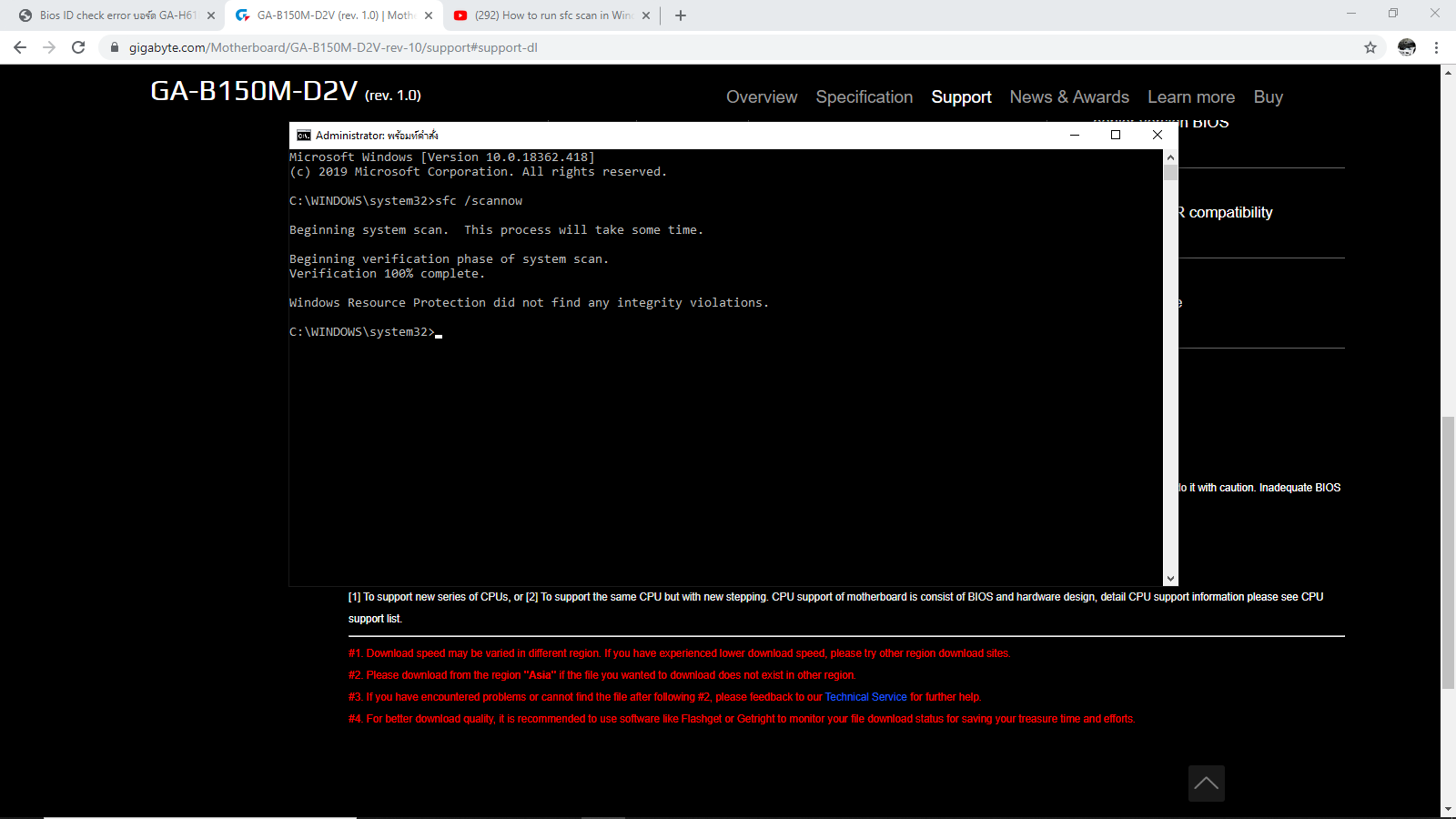Close the YouTube sfc scan tab
Viewport: 1456px width, 819px height.
point(646,15)
